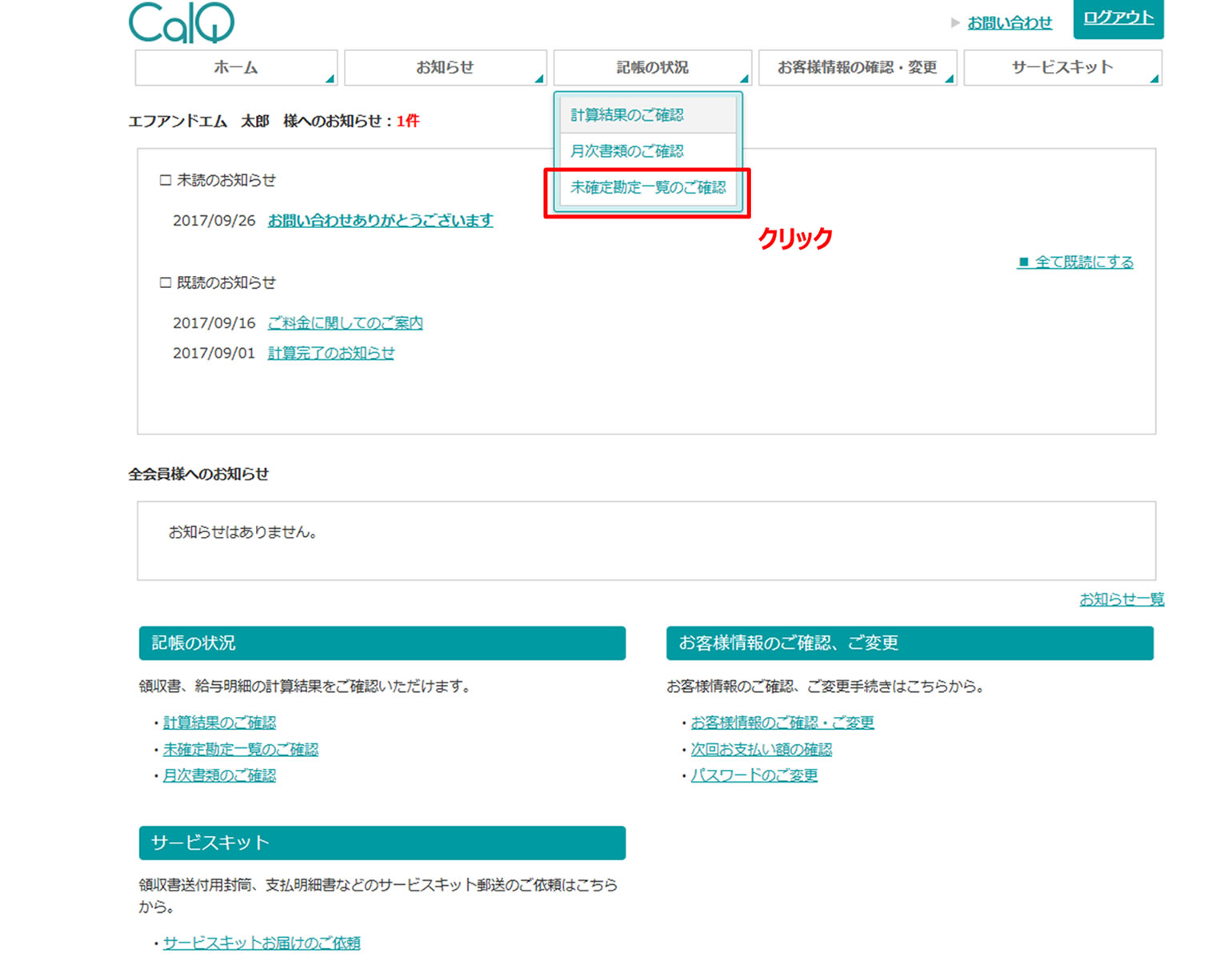Open 未確定勘定一覧のご確認 link in lower section
This screenshot has height=965, width=1232.
[x=241, y=750]
